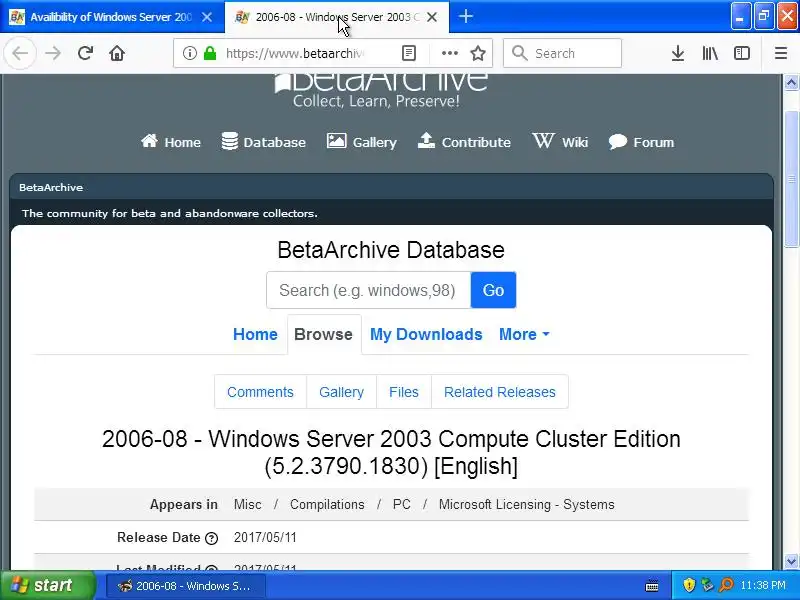Screen dimensions: 800x600
Task: Toggle reader view icon in address bar
Action: tap(409, 53)
